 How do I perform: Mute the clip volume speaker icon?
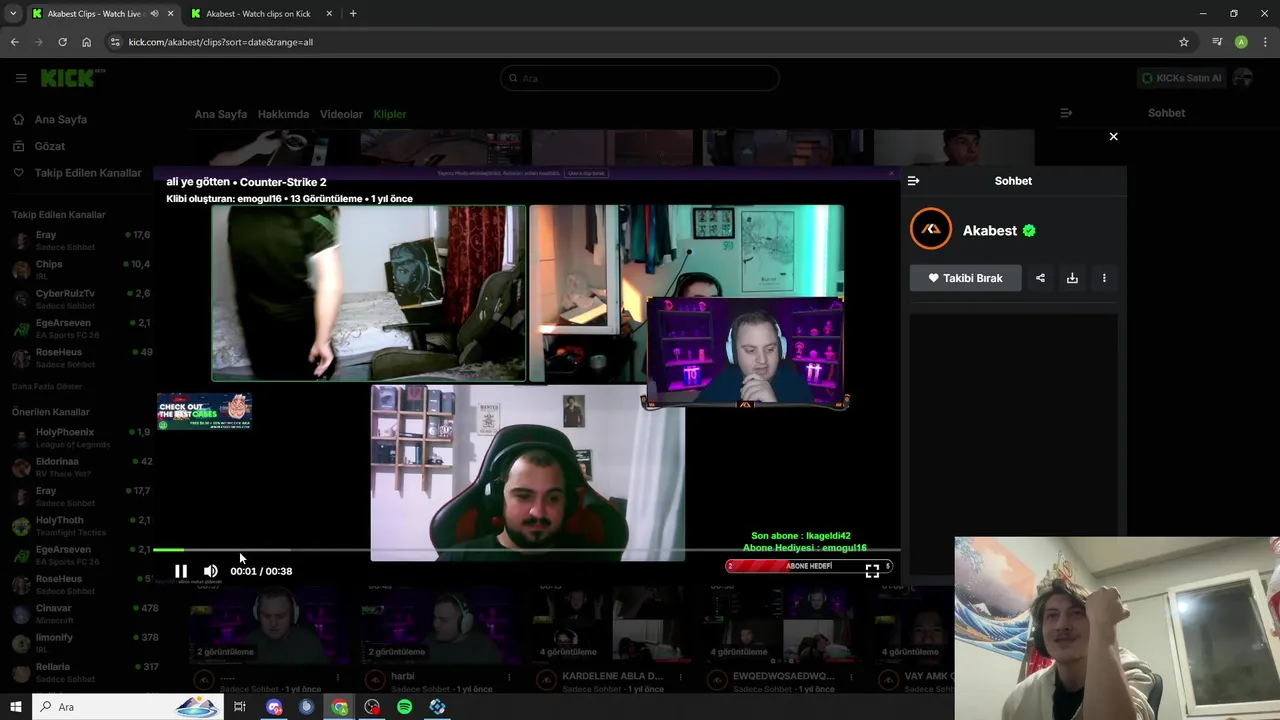click(x=210, y=571)
